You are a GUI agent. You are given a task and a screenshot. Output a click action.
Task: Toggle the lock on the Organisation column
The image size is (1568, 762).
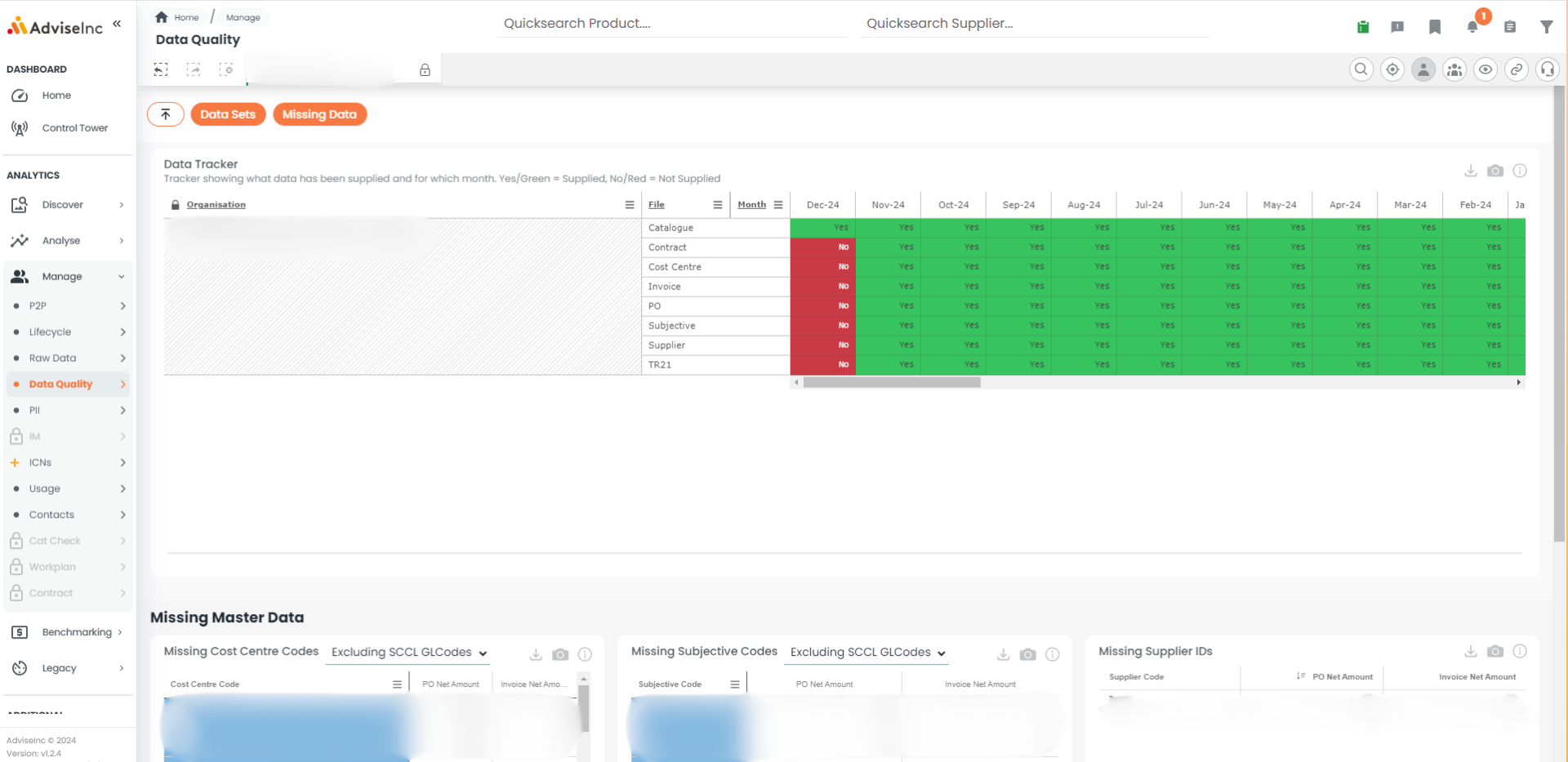coord(175,205)
